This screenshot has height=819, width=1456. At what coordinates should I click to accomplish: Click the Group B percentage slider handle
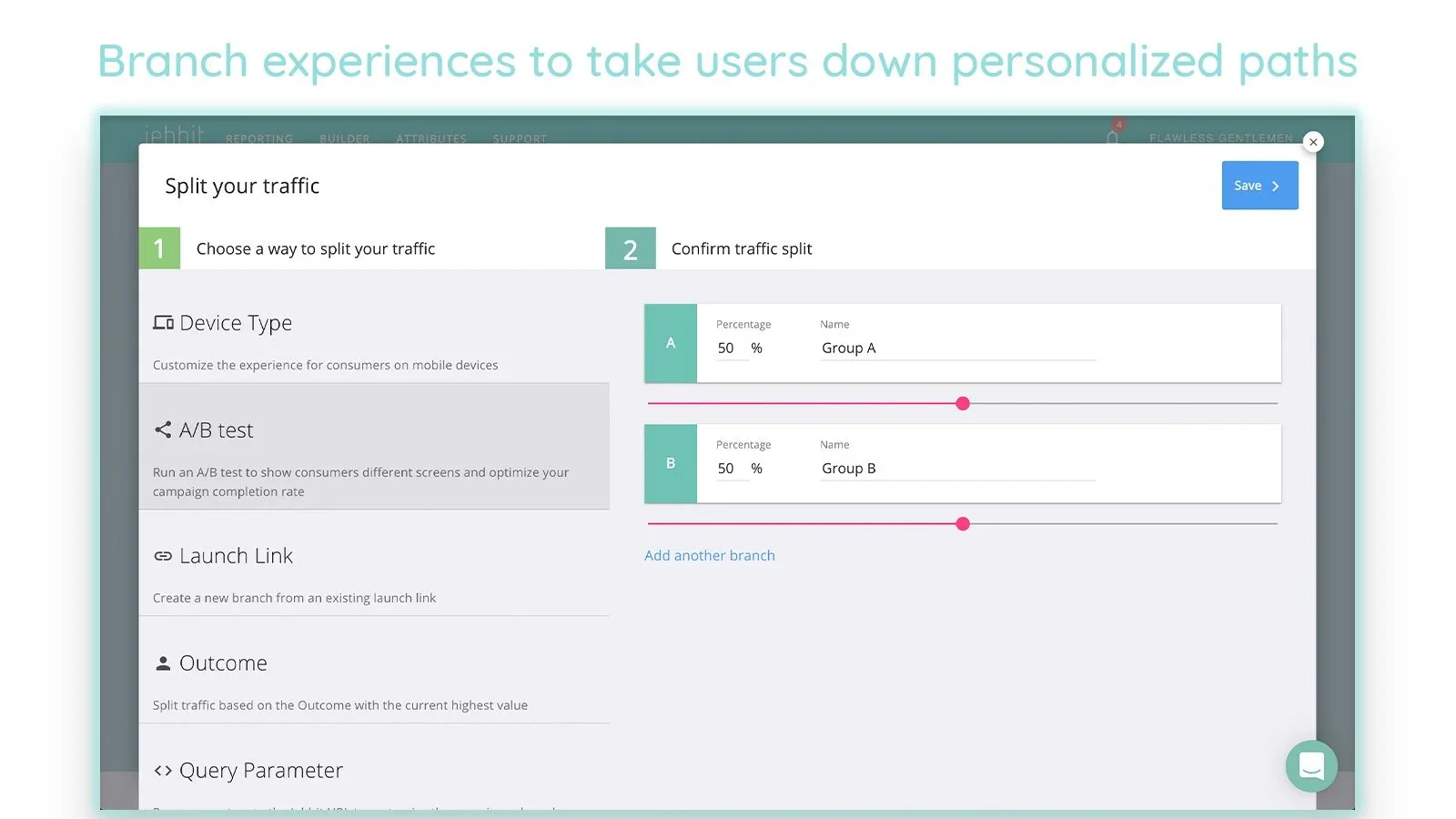(x=963, y=523)
